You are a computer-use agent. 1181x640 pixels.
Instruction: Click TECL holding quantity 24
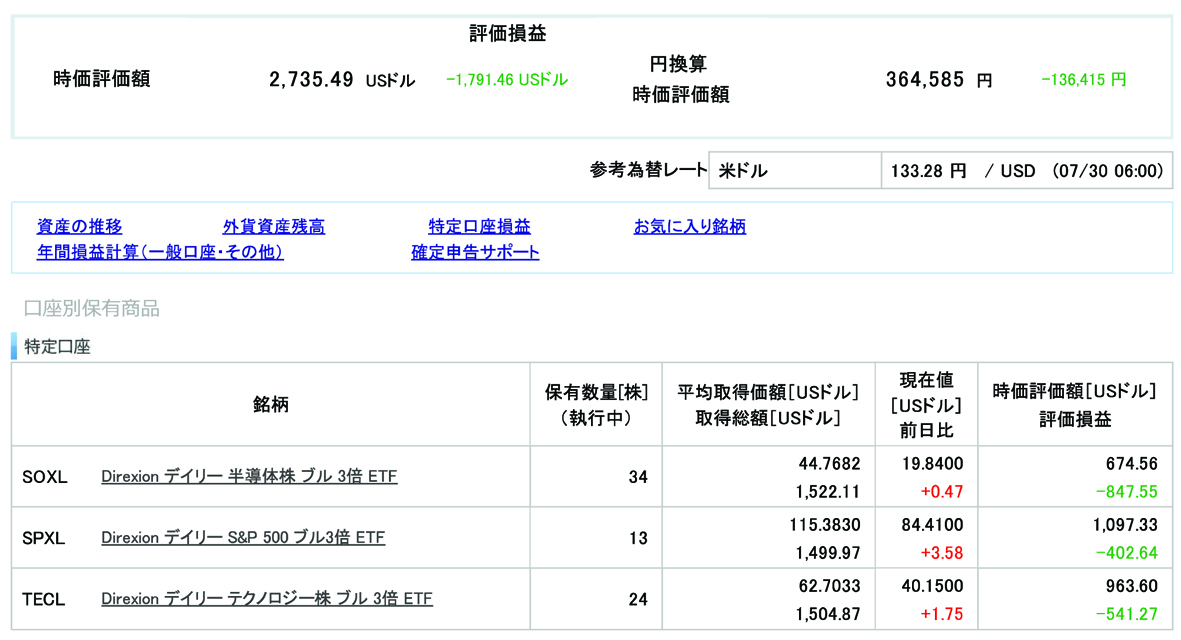pyautogui.click(x=638, y=599)
